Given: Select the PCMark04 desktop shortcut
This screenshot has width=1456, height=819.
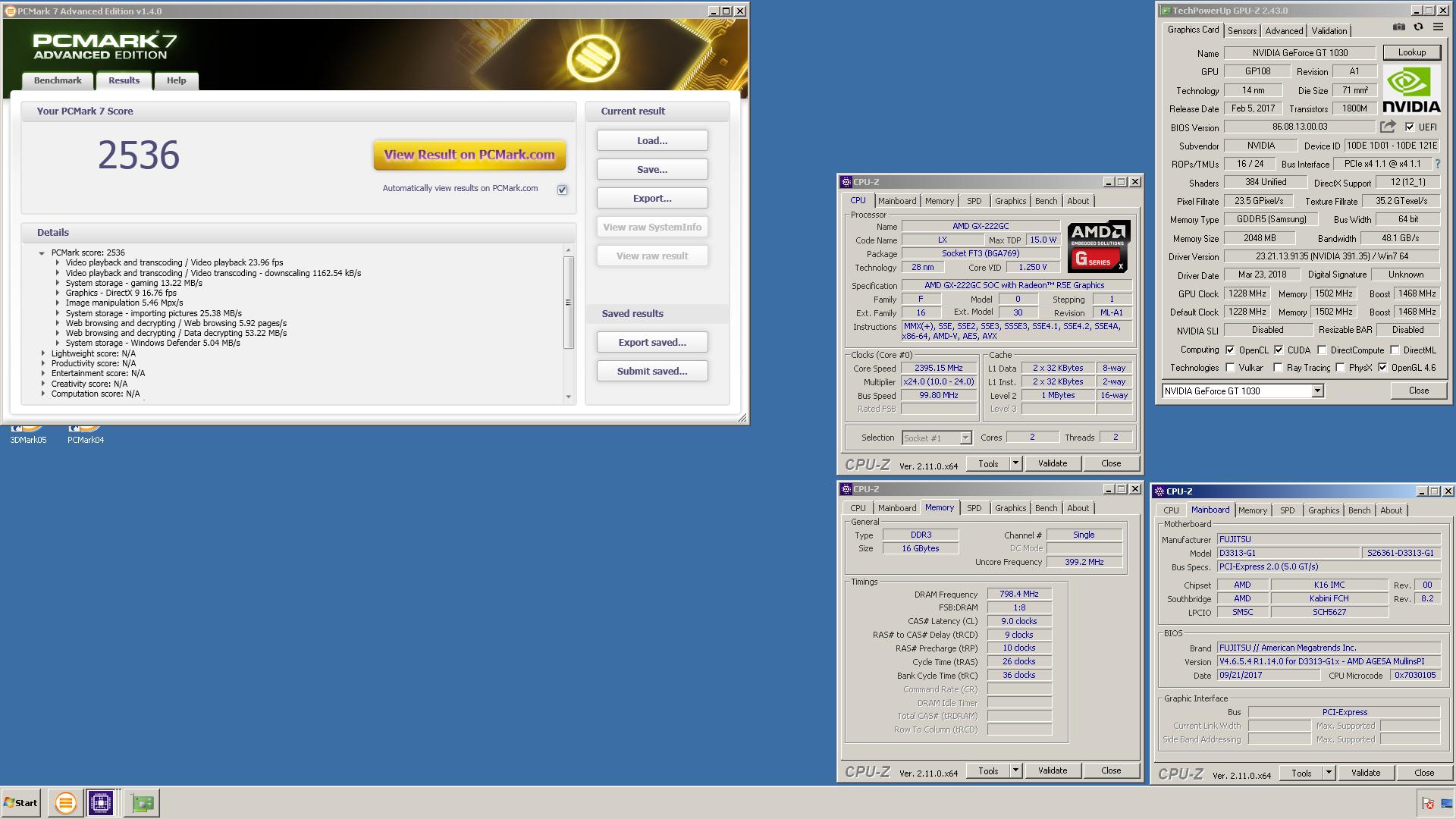Looking at the screenshot, I should (86, 435).
